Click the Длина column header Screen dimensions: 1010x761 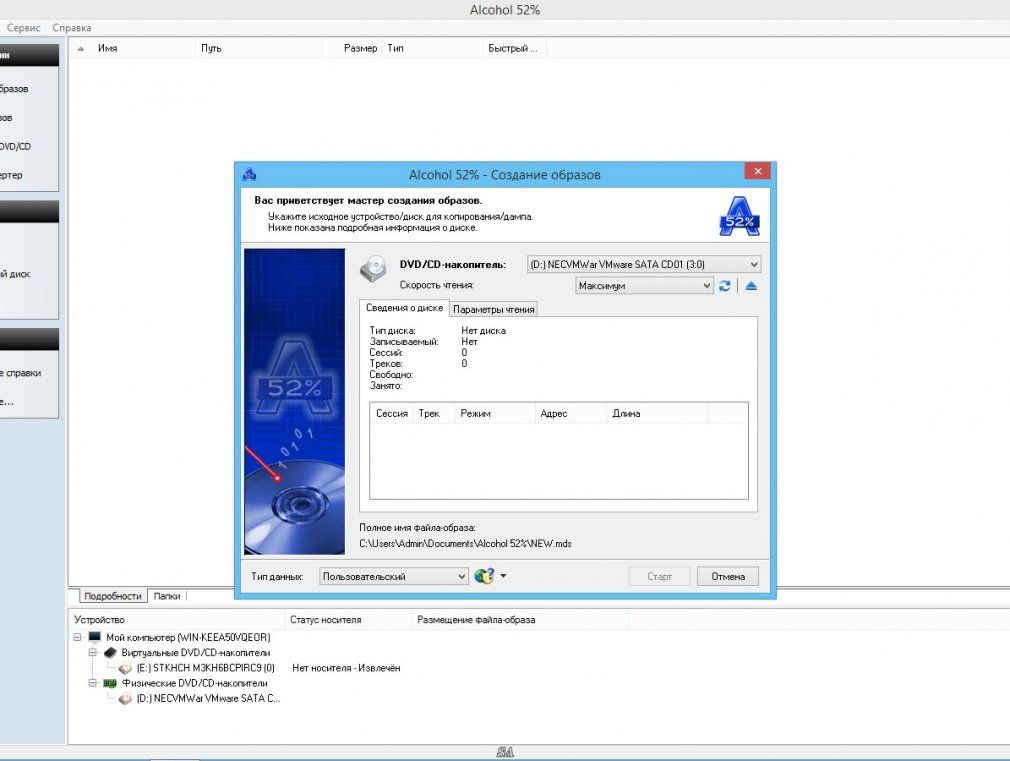[x=656, y=414]
